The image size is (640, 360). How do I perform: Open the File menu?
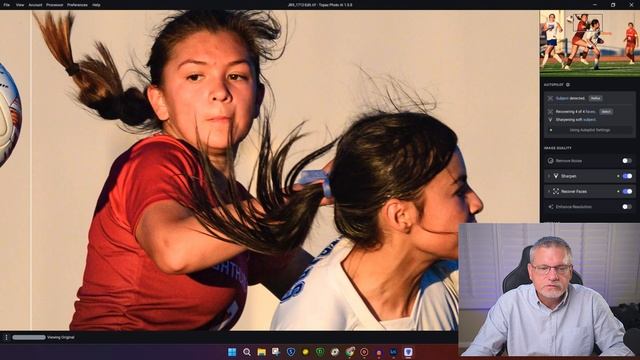(x=7, y=5)
